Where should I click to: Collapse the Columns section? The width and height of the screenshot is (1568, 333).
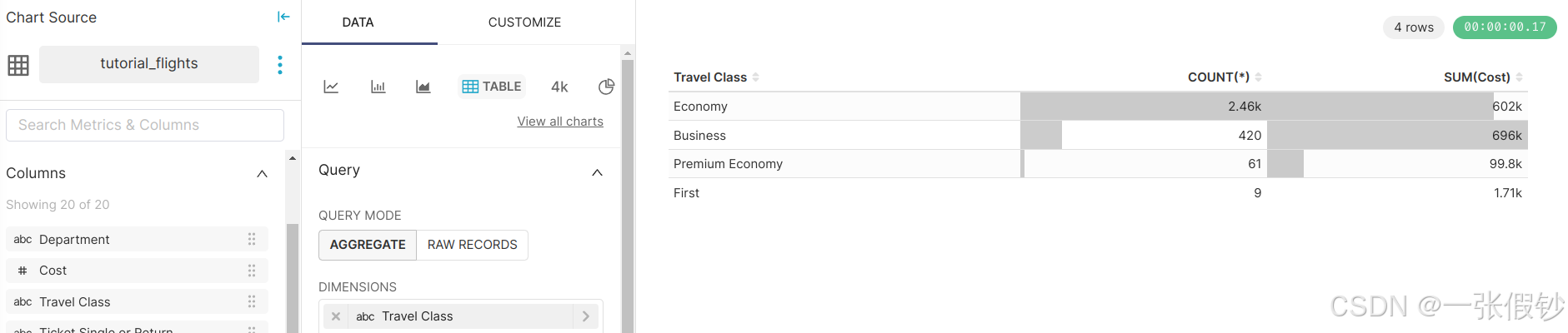262,173
